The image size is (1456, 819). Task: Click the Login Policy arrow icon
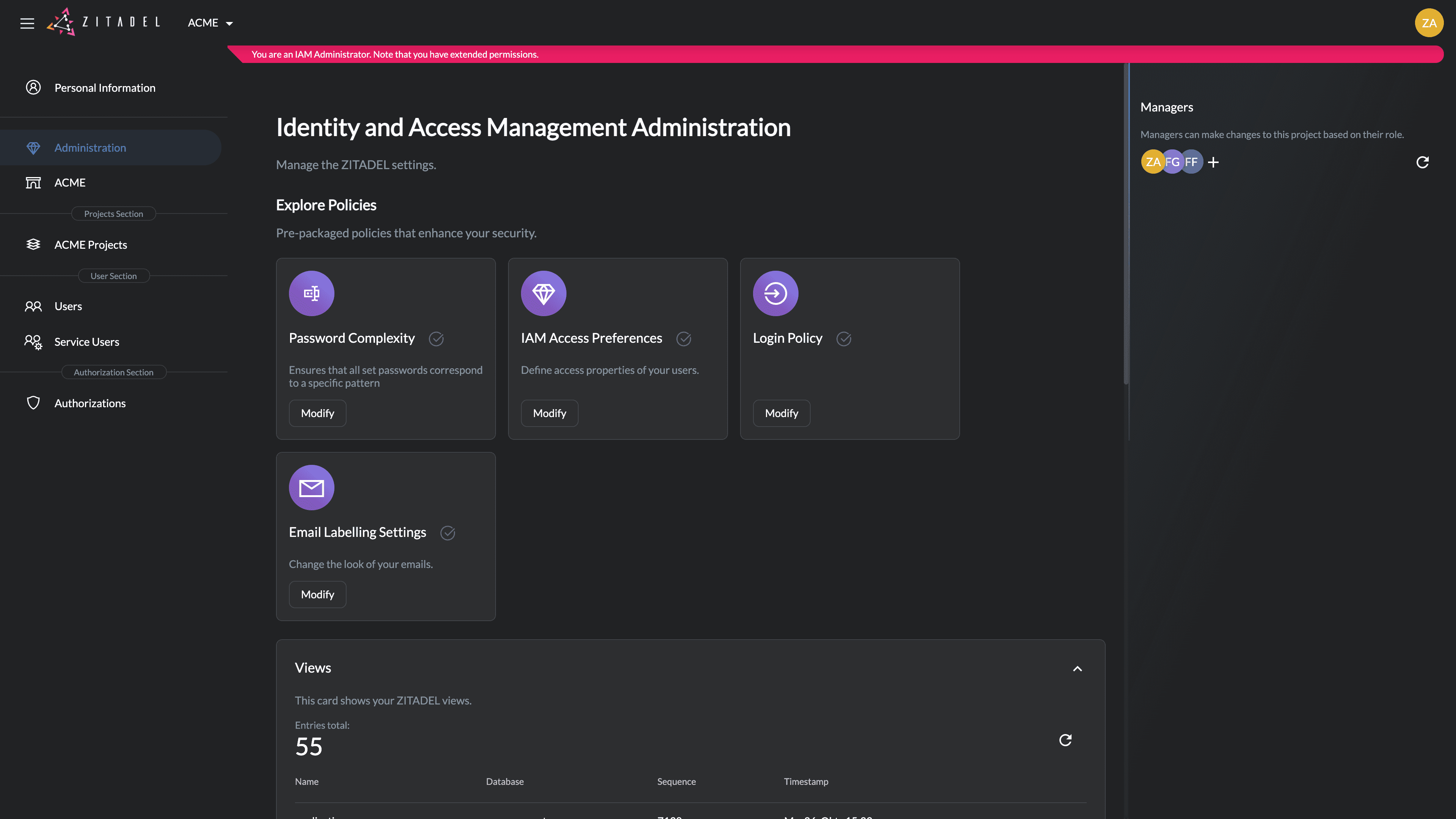coord(775,293)
